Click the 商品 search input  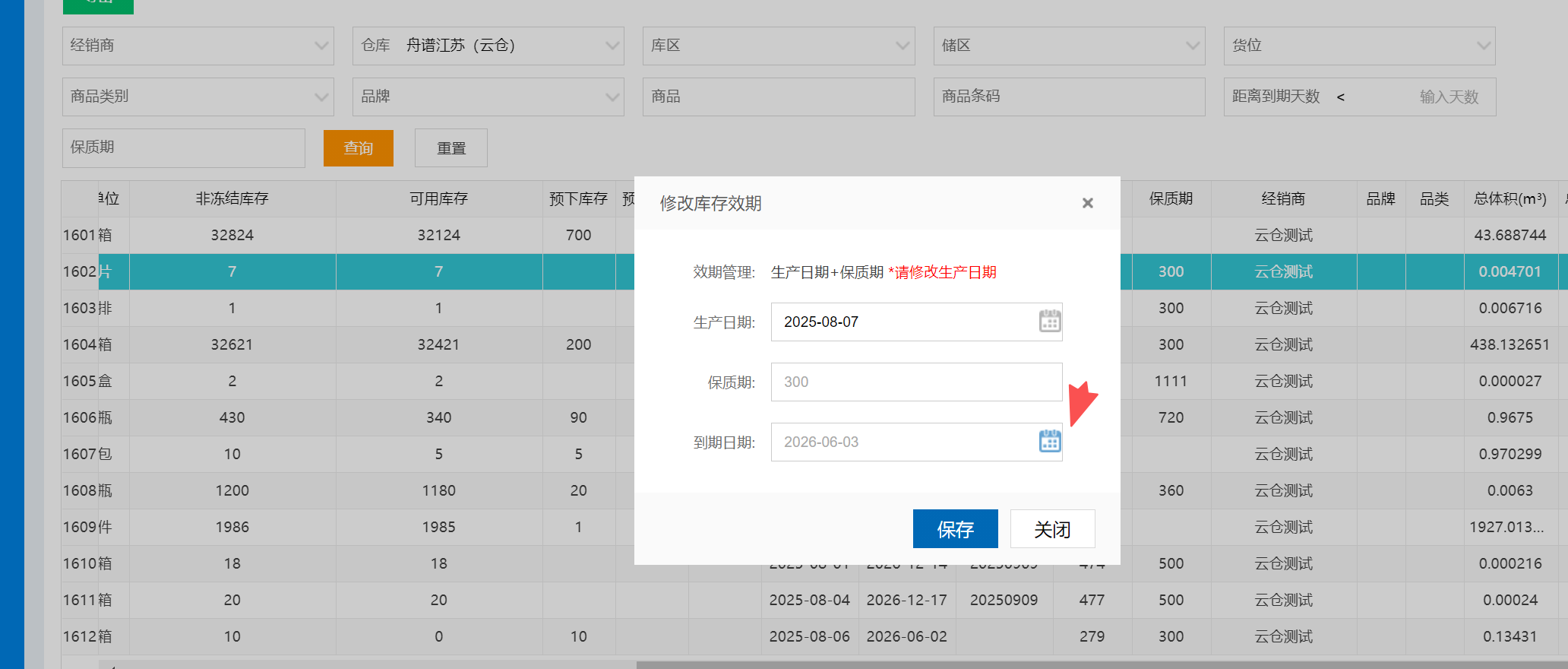tap(778, 97)
